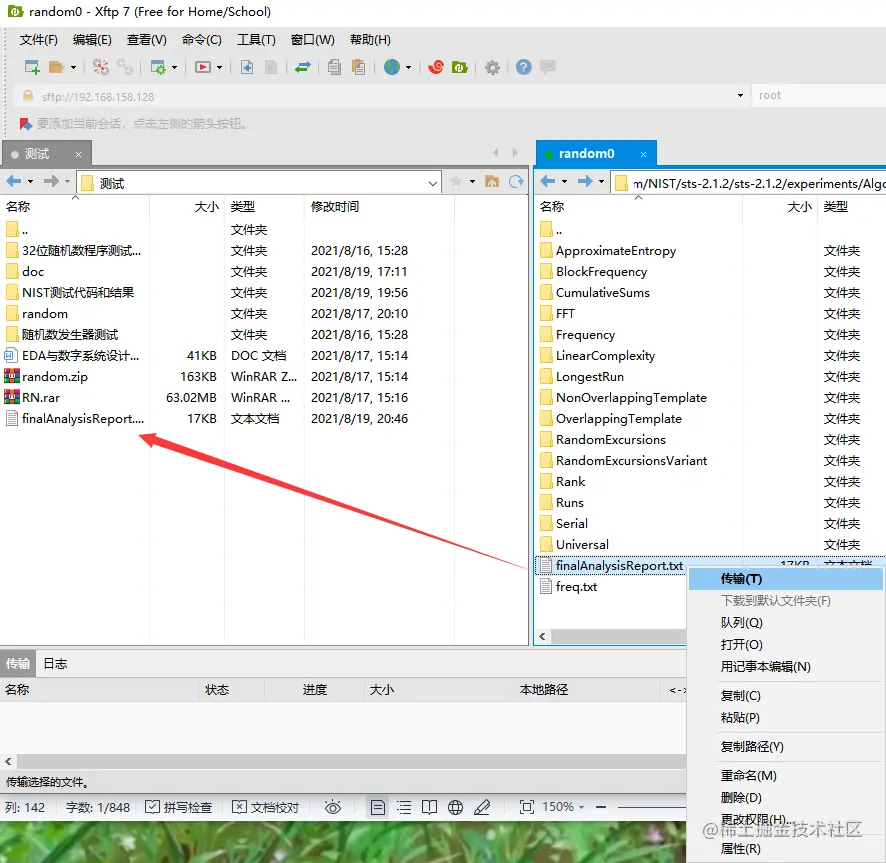This screenshot has width=886, height=863.
Task: Open the 编辑(E) menu
Action: pos(92,40)
